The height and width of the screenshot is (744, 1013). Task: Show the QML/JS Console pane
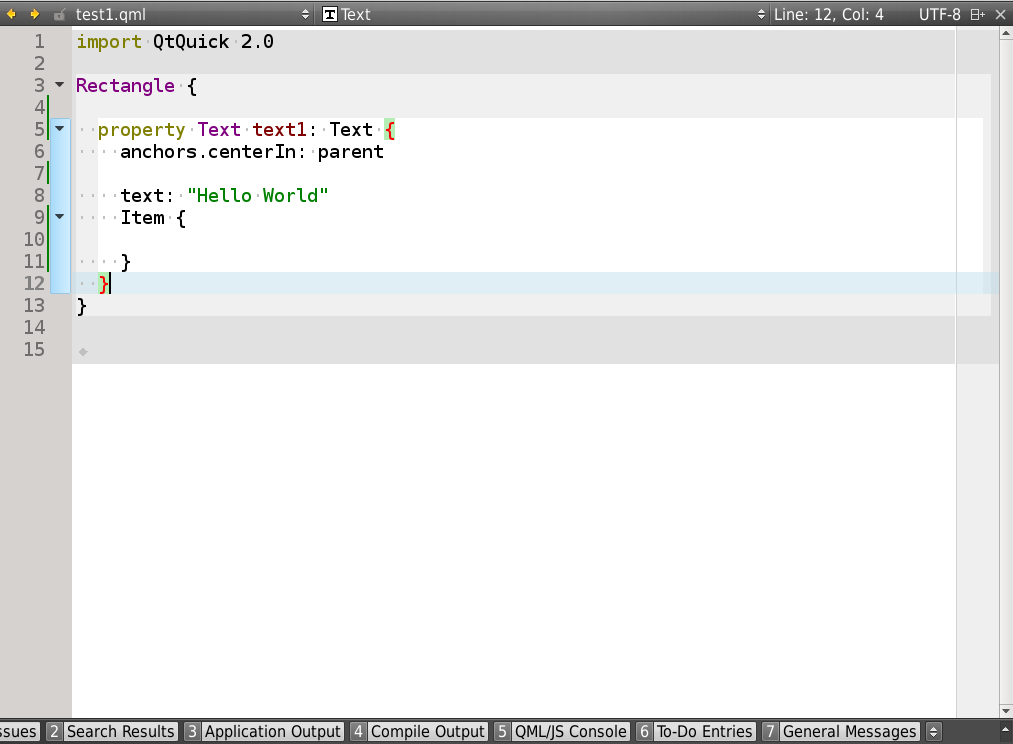pyautogui.click(x=561, y=732)
